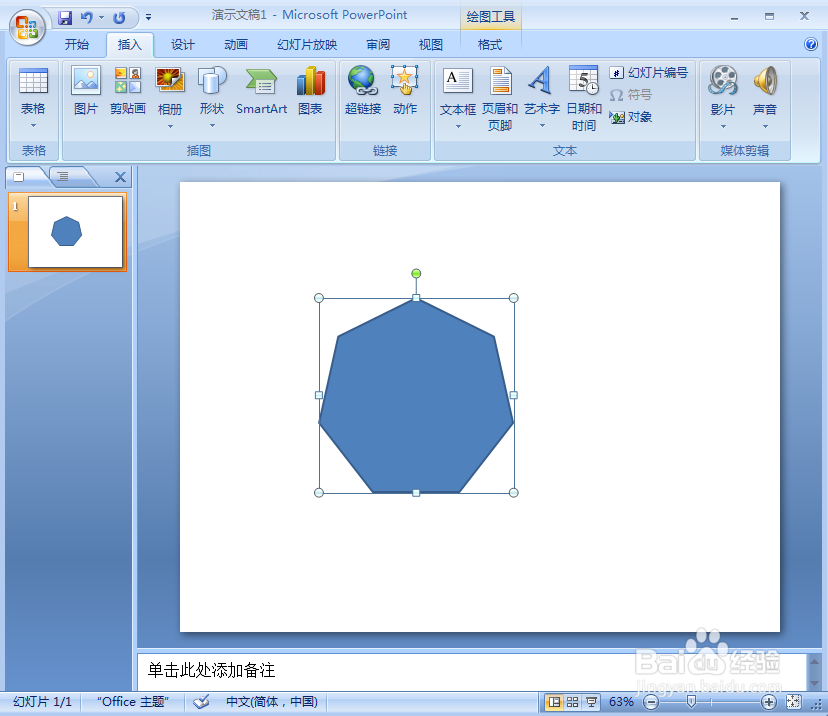The image size is (828, 716).
Task: Open the 剪贴画 clip art pane
Action: pyautogui.click(x=128, y=91)
